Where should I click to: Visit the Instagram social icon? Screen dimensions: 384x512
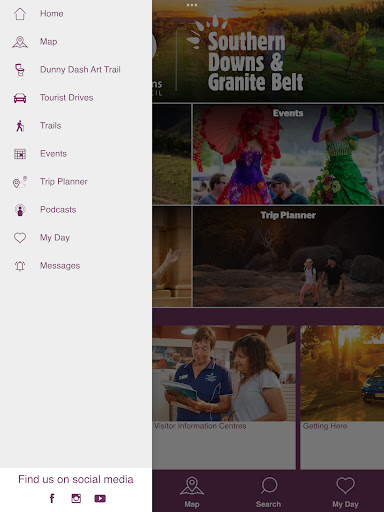(76, 498)
